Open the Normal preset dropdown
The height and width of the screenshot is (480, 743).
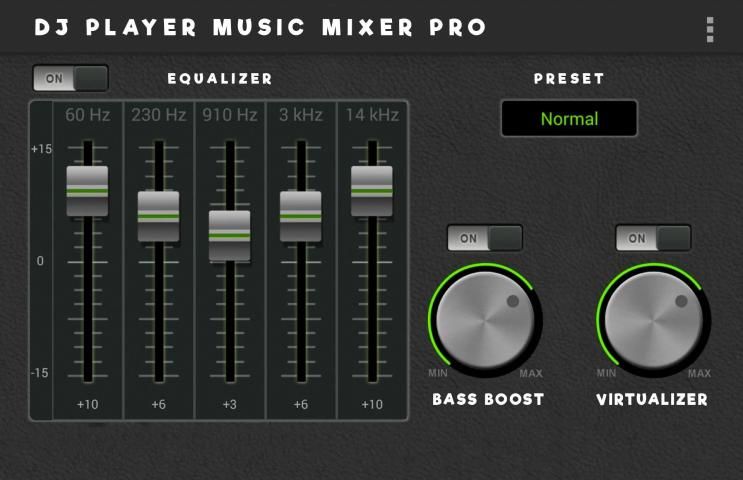569,119
